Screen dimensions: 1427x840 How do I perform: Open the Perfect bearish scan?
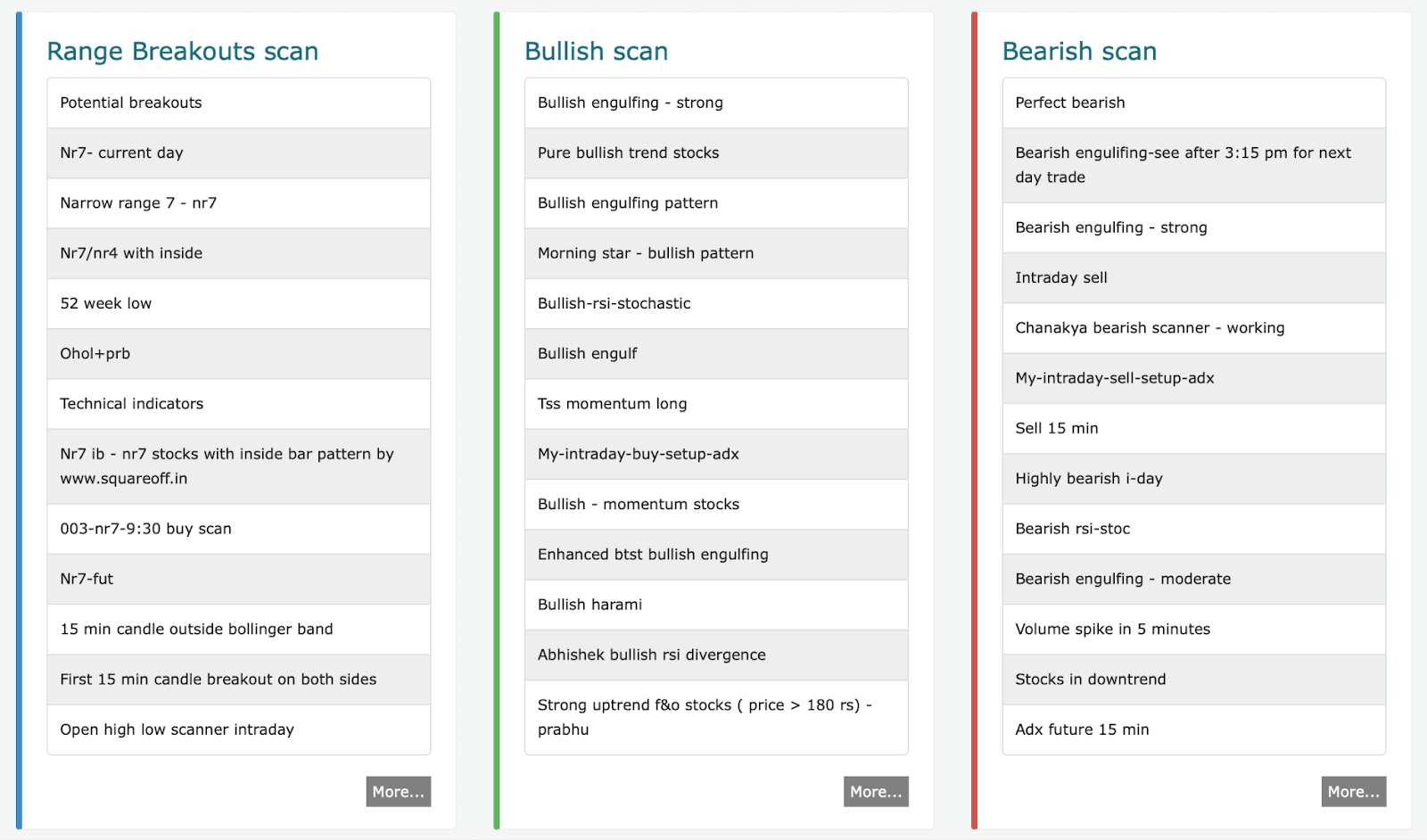(x=1194, y=103)
